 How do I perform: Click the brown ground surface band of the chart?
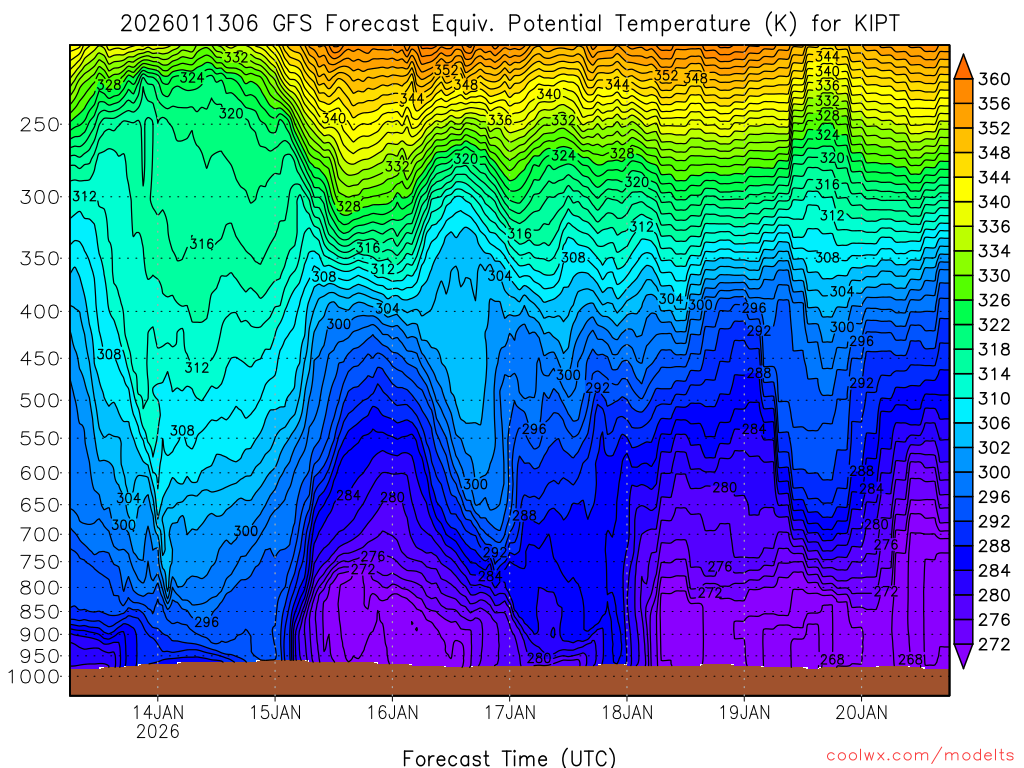pos(509,680)
